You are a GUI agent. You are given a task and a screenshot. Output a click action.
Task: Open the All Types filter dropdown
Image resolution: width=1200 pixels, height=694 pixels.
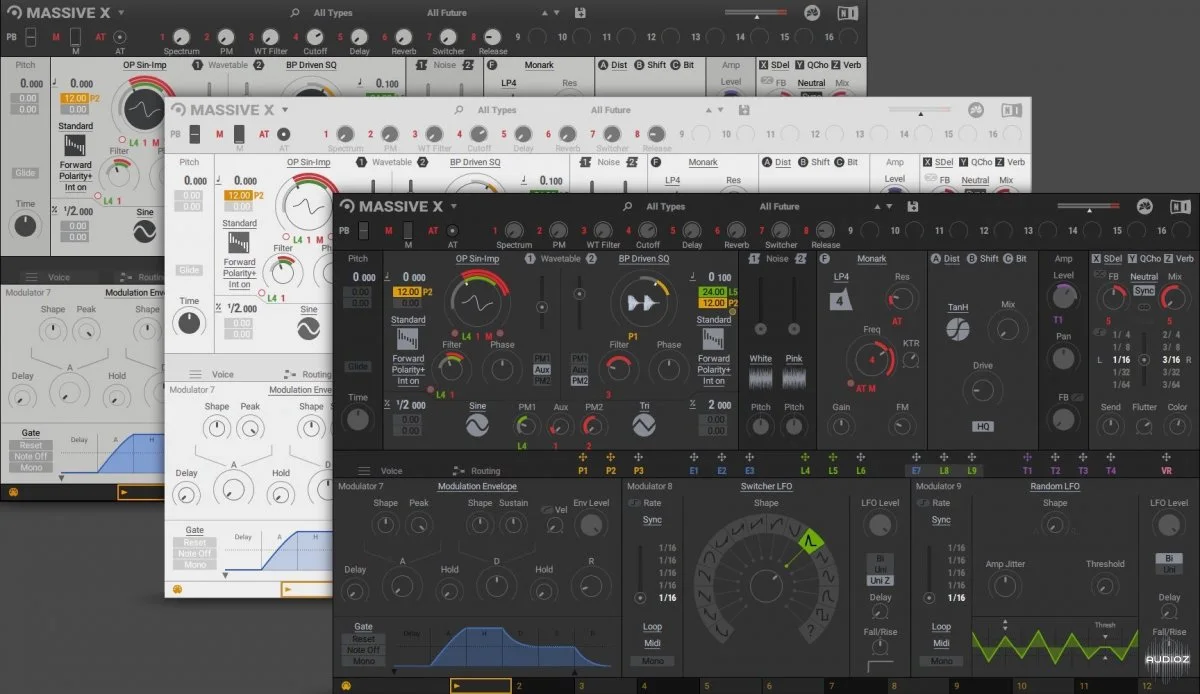[x=665, y=207]
